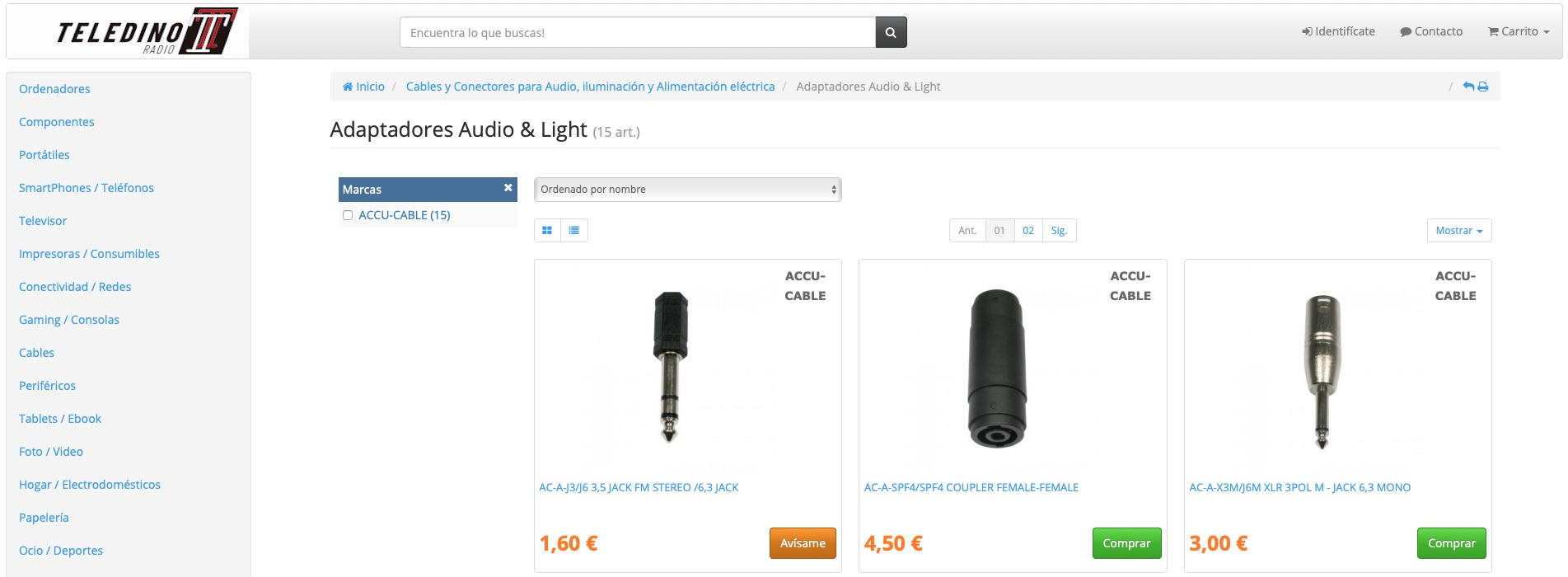Close the Marcas filter panel
The width and height of the screenshot is (1568, 577).
click(508, 188)
